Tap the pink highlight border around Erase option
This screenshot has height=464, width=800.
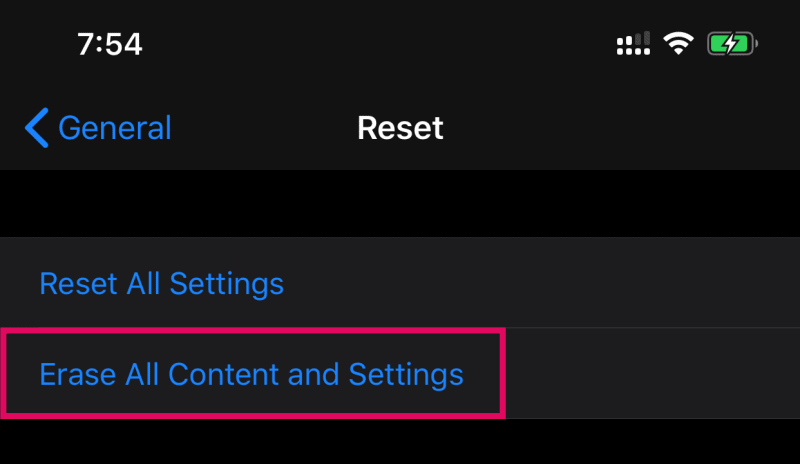coord(253,331)
